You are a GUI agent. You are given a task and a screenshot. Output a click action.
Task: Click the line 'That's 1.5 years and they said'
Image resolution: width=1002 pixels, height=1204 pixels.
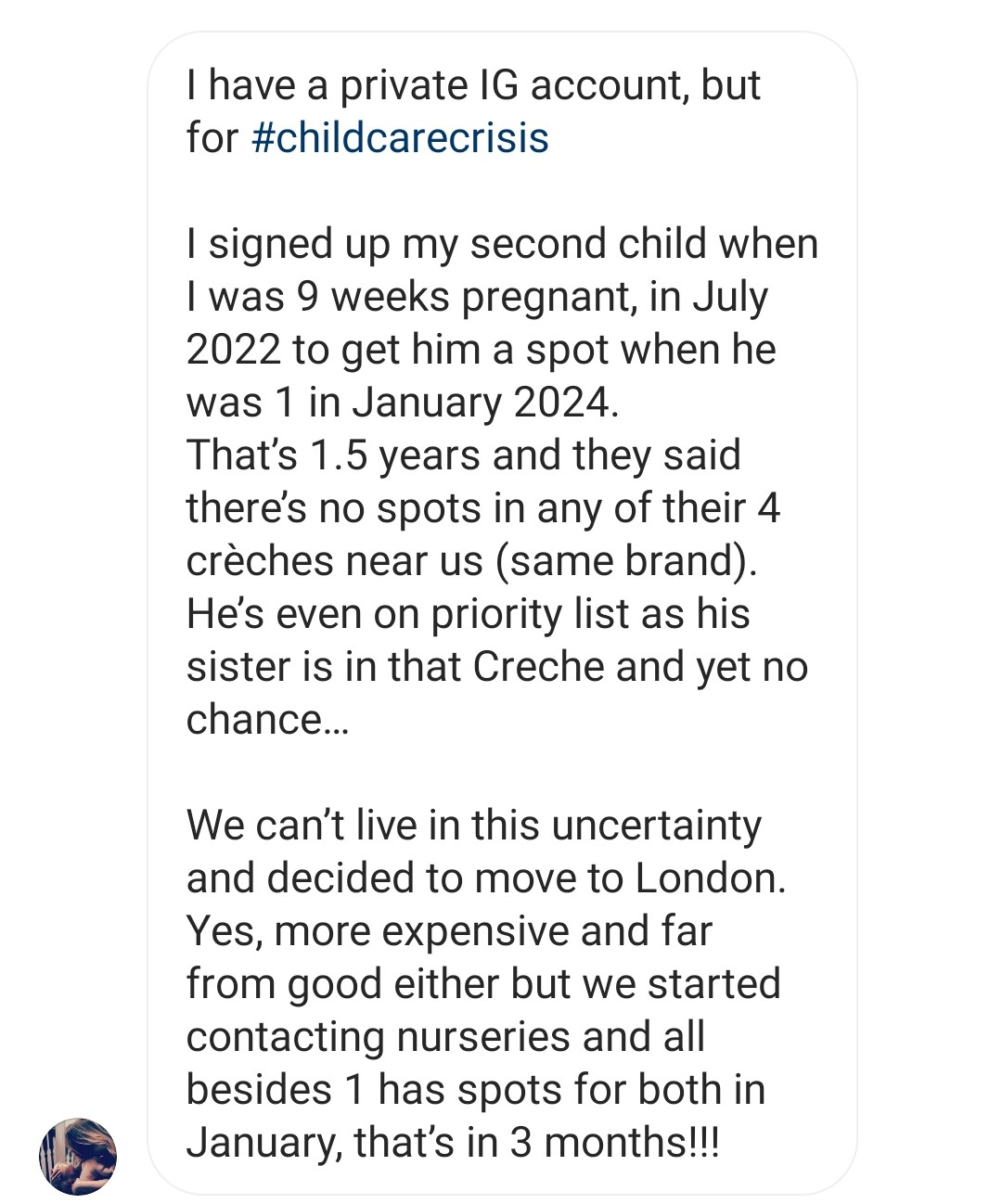[x=464, y=455]
